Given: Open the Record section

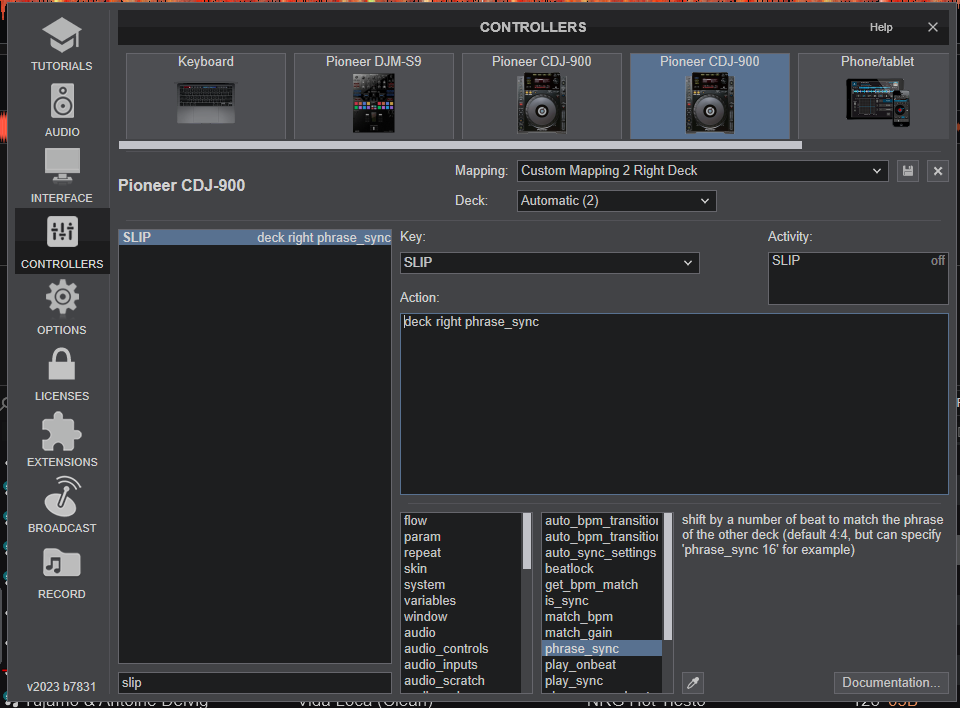Looking at the screenshot, I should click(x=62, y=572).
